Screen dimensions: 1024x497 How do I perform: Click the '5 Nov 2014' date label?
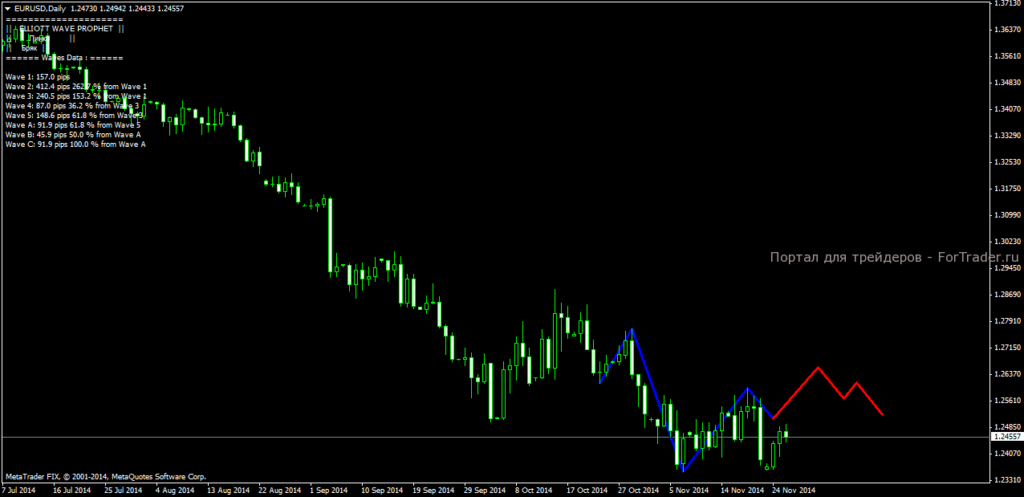pos(690,490)
